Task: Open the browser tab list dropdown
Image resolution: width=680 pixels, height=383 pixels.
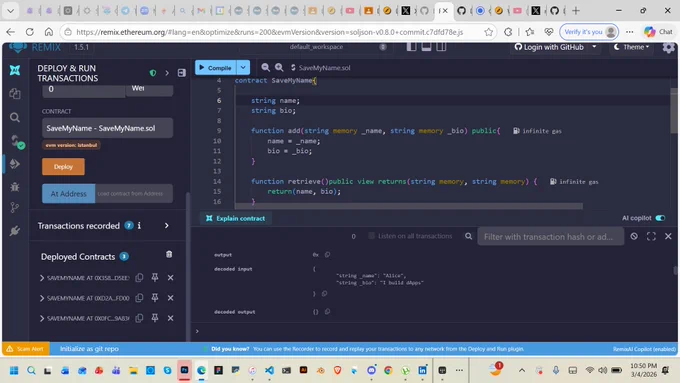Action: tap(11, 11)
